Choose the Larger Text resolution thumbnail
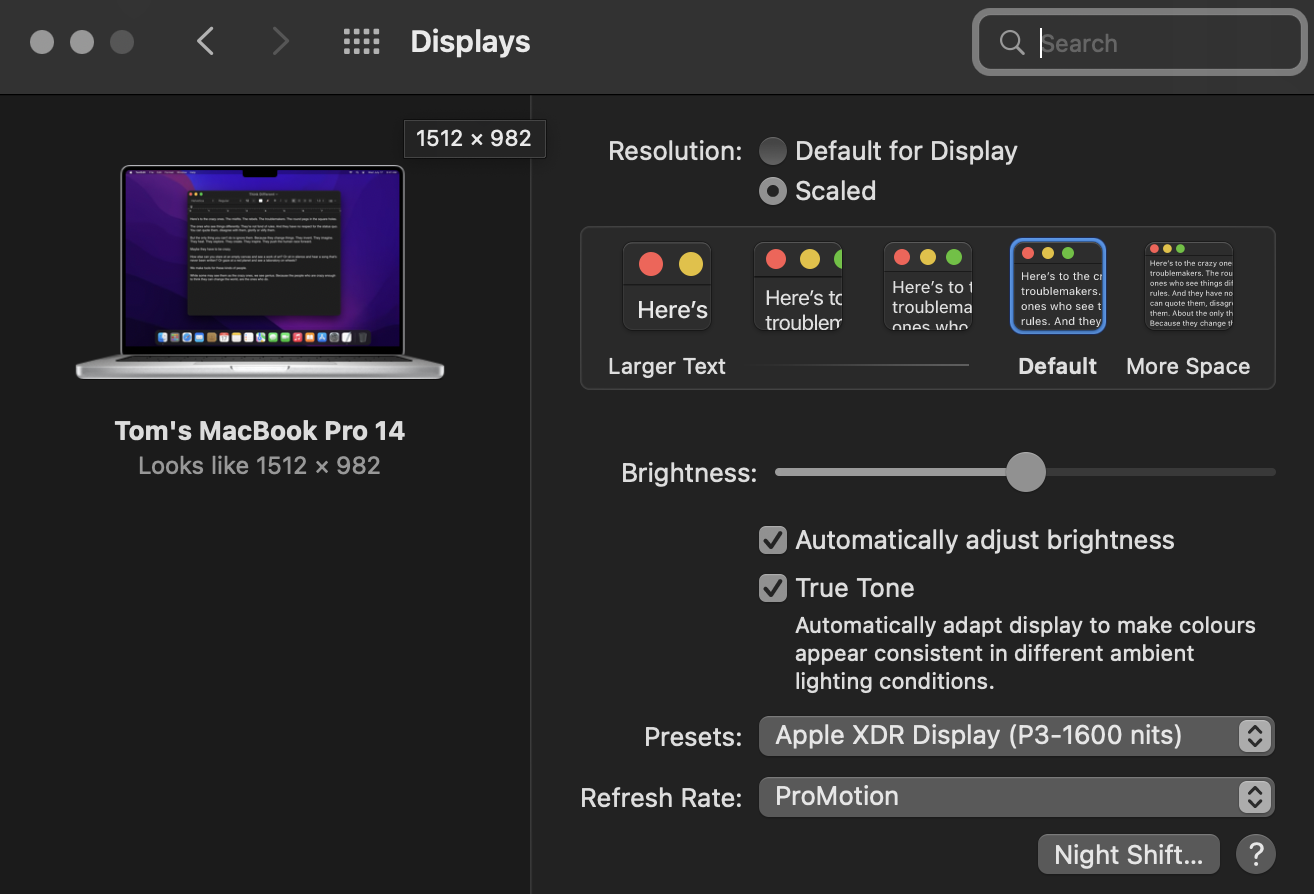This screenshot has height=894, width=1314. click(667, 286)
